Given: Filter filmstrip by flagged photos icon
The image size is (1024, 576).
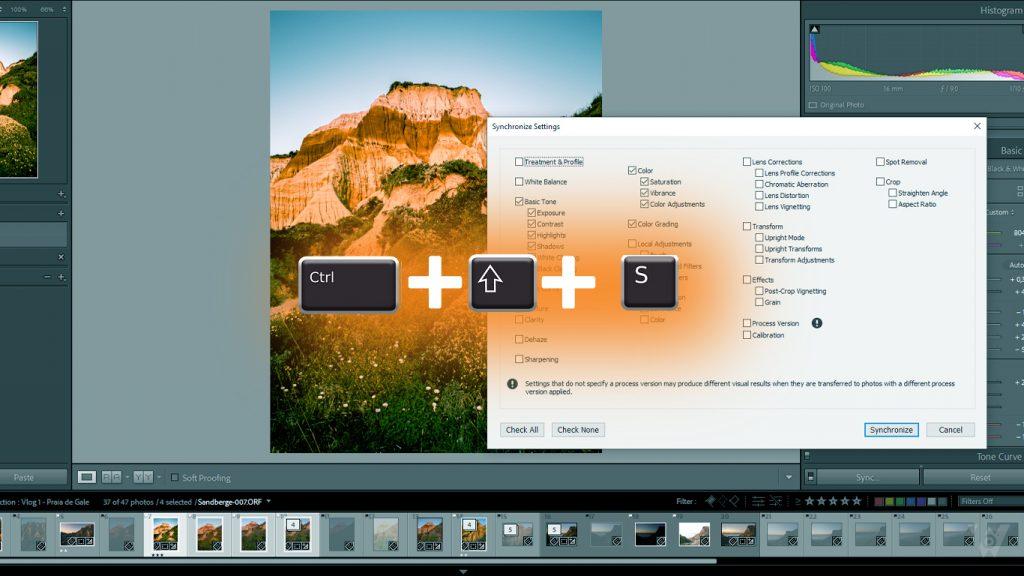Looking at the screenshot, I should coord(710,501).
